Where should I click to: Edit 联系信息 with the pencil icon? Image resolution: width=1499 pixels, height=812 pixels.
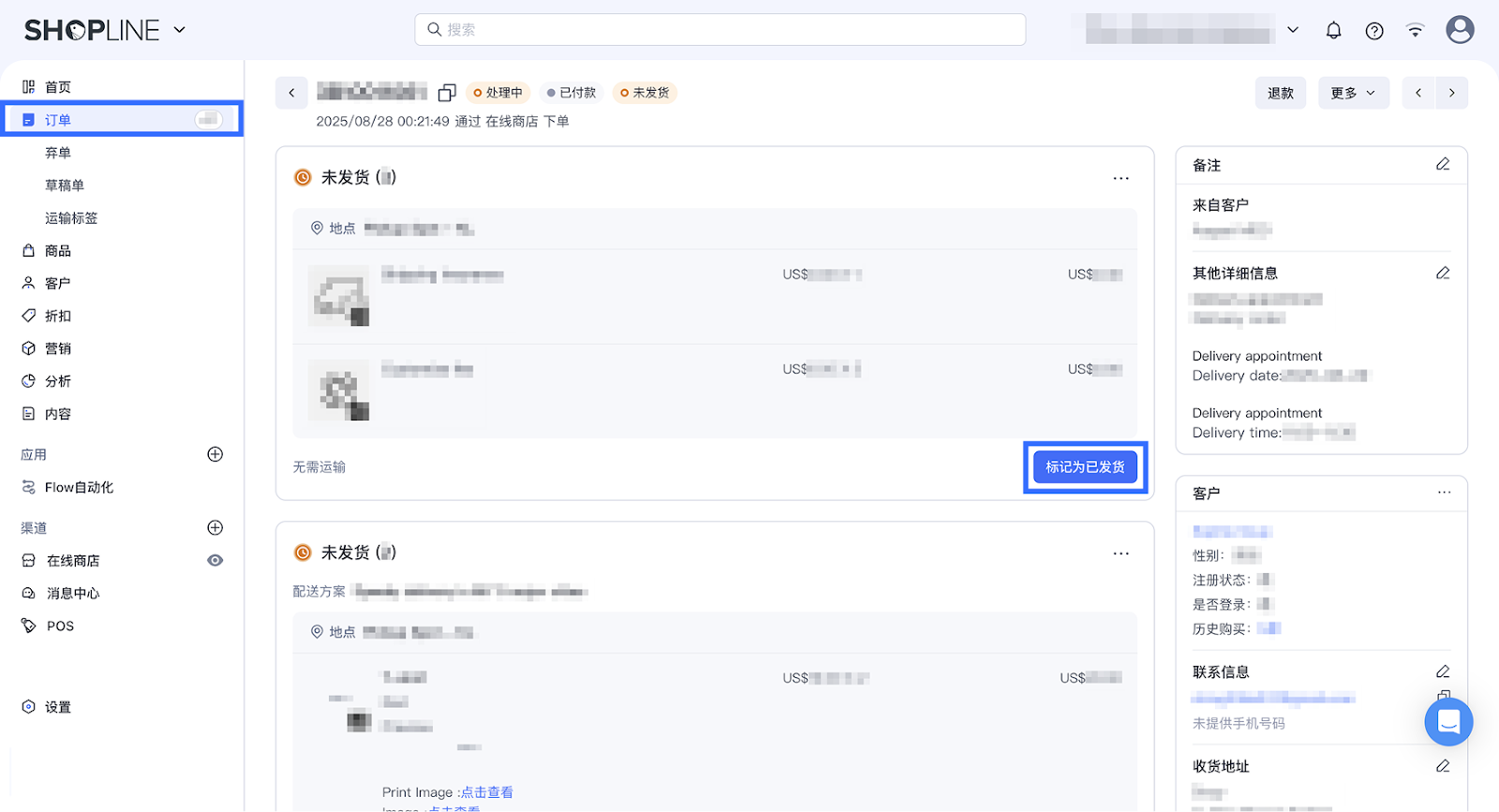(x=1443, y=672)
